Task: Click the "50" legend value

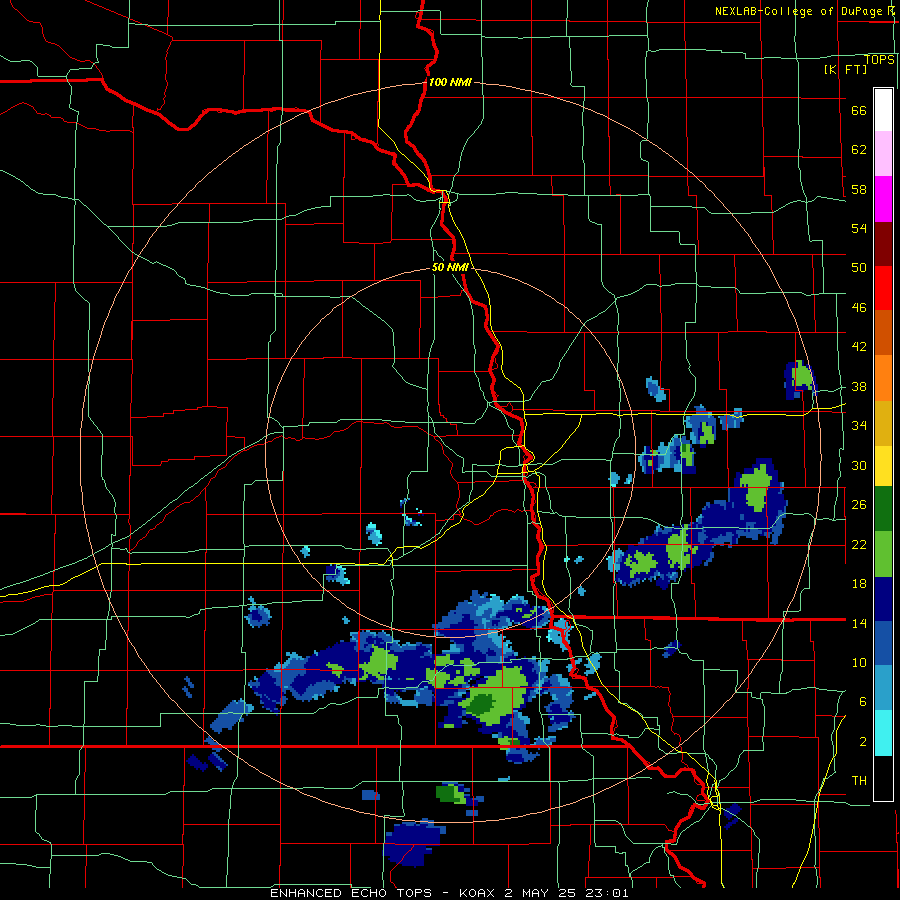Action: 859,268
